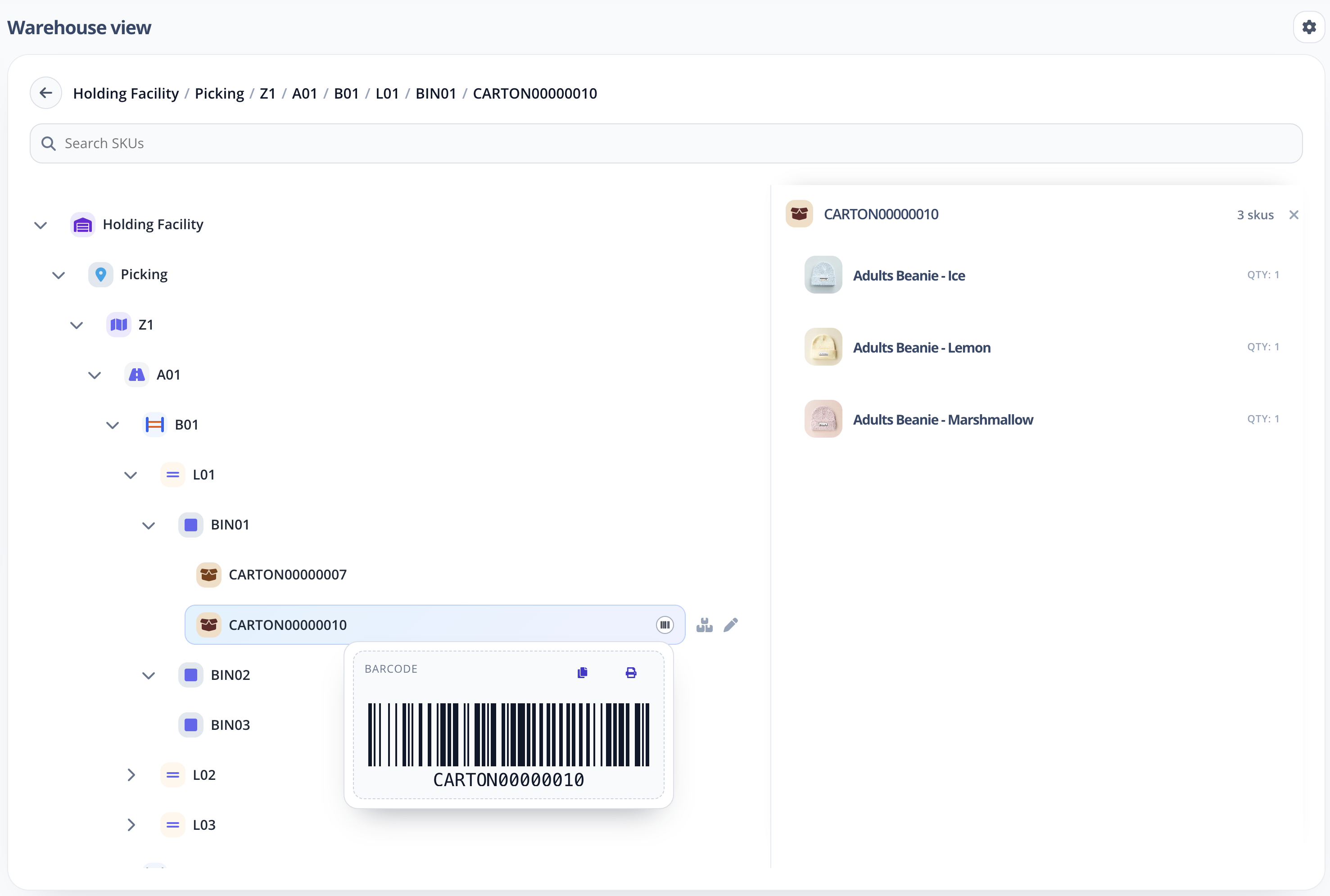Click the B01 rack icon

point(155,424)
